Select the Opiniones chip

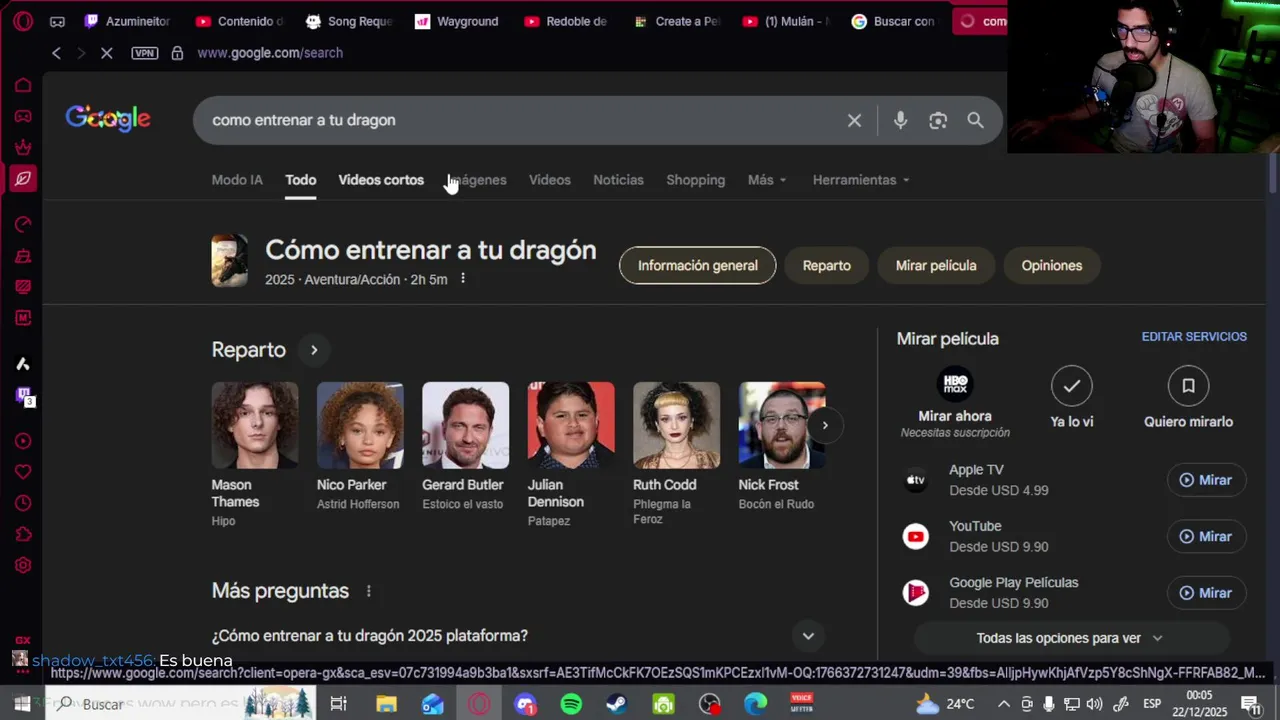click(1051, 265)
